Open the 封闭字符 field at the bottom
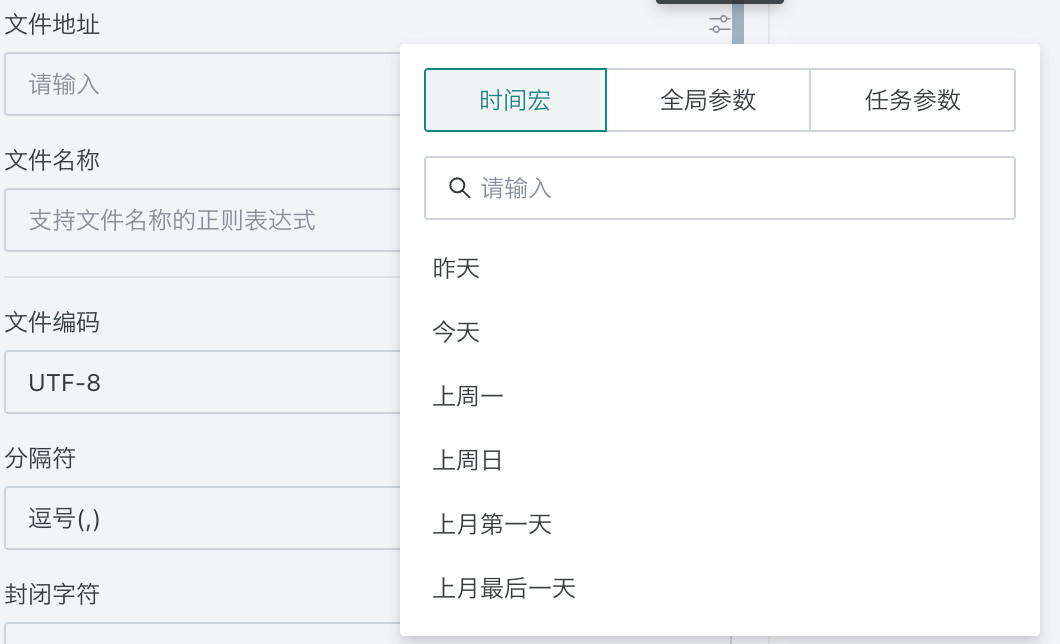The width and height of the screenshot is (1060, 644). click(x=200, y=634)
